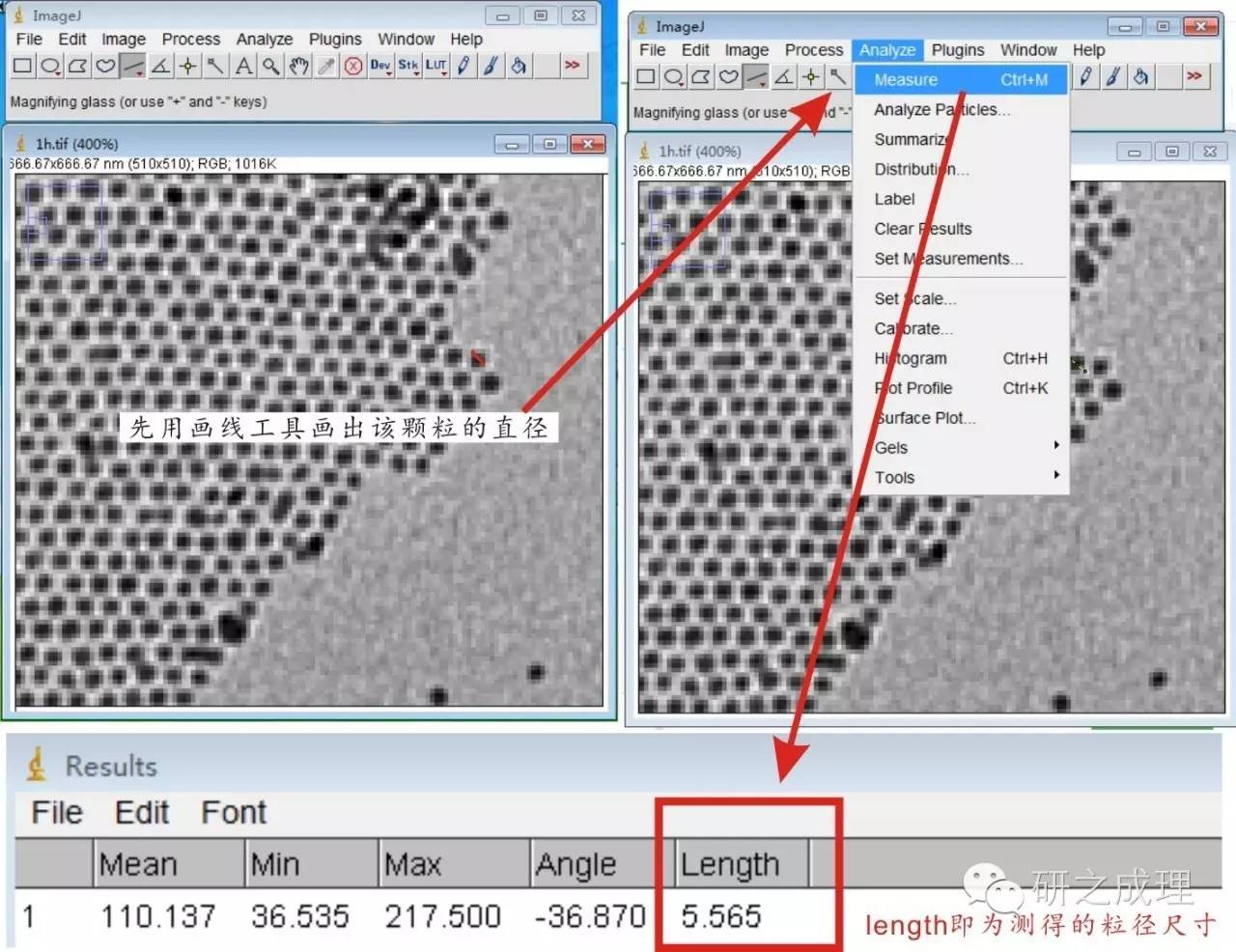Image resolution: width=1236 pixels, height=952 pixels.
Task: Select Freehand tool in ImageJ window with Analyze open
Action: pos(729,76)
